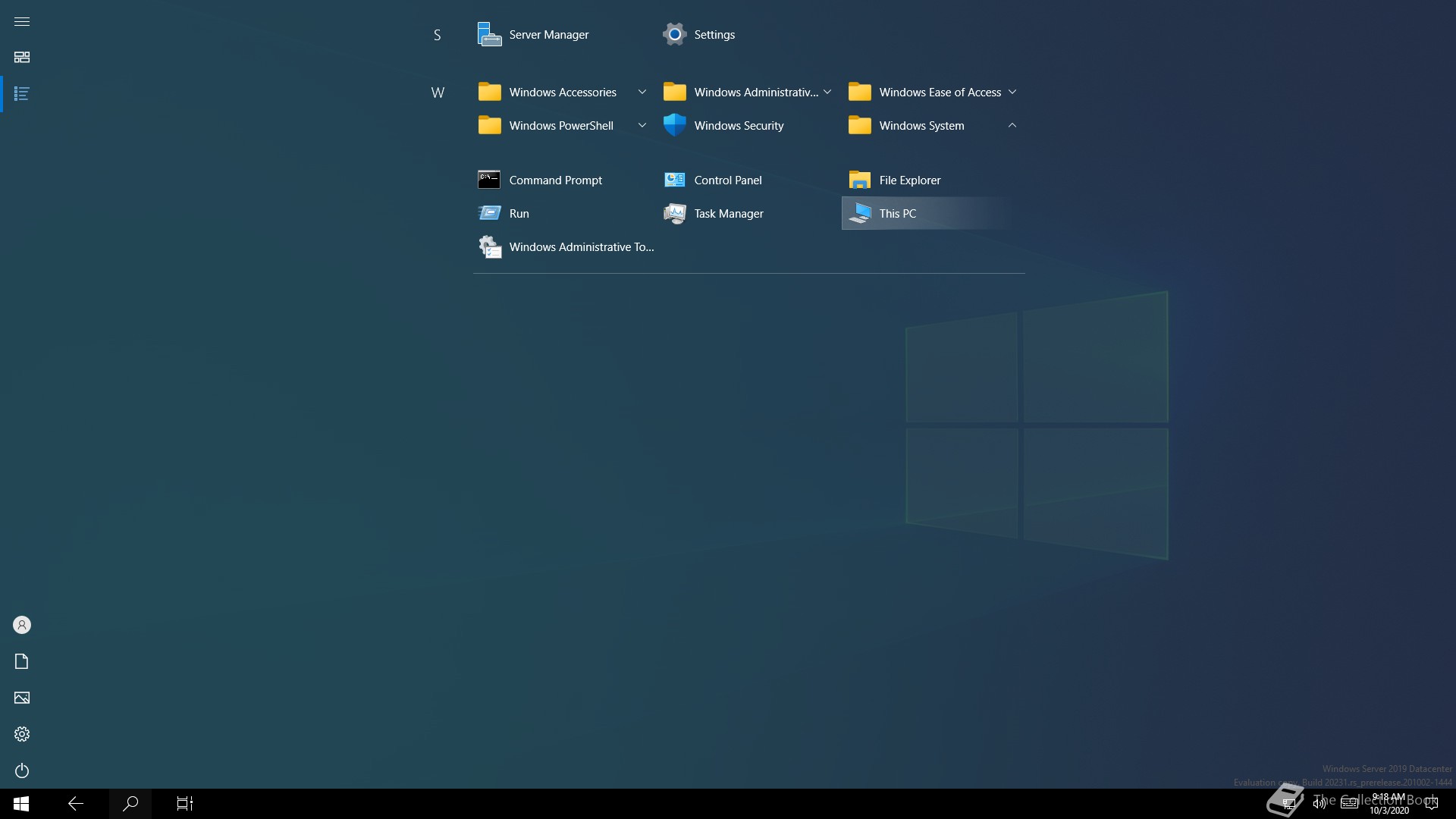This screenshot has width=1456, height=819.
Task: Open the user account menu
Action: [x=22, y=625]
